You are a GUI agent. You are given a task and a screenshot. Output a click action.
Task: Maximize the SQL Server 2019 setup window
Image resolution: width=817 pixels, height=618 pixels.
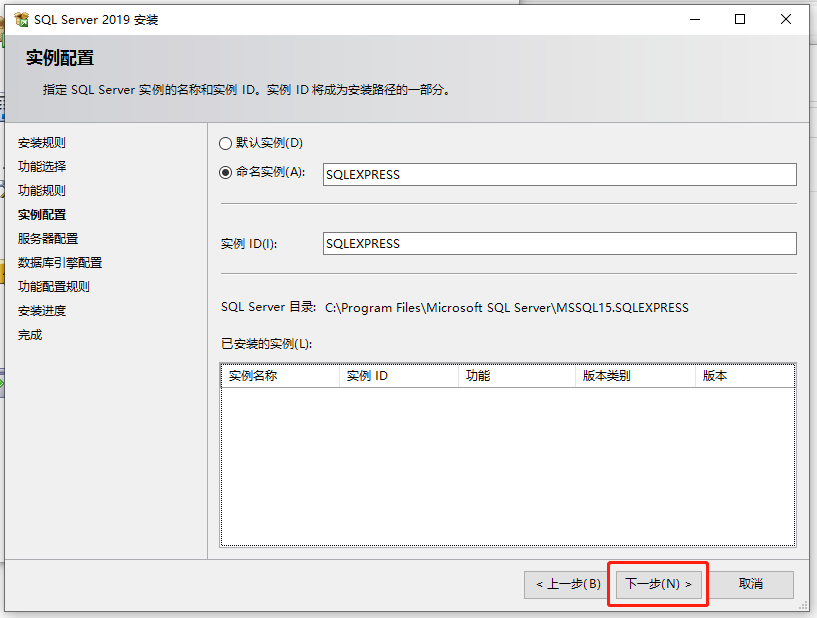(740, 19)
